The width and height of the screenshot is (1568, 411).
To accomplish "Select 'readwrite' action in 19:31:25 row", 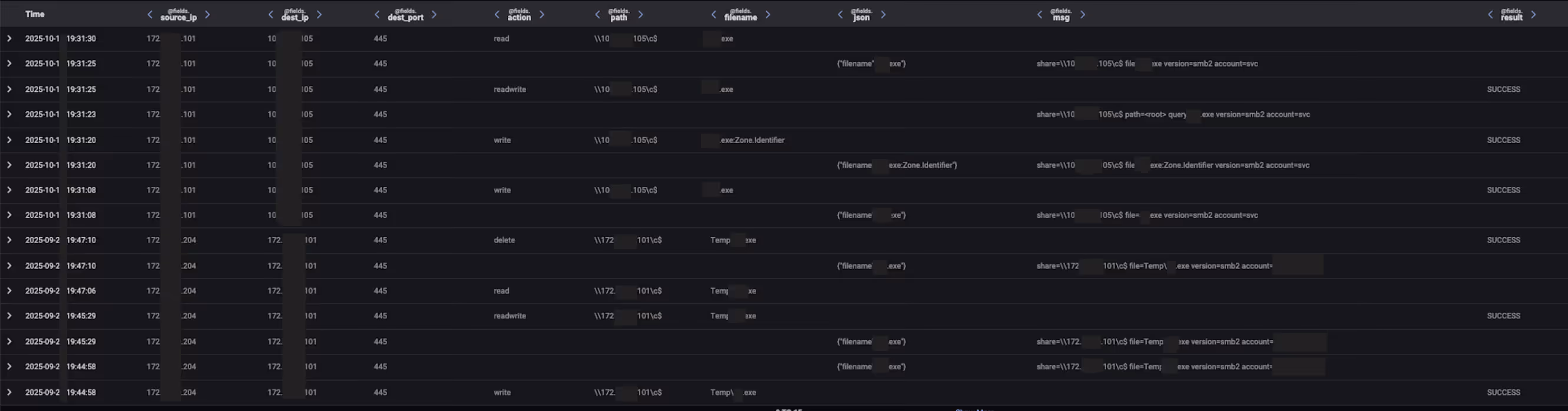I will [510, 89].
